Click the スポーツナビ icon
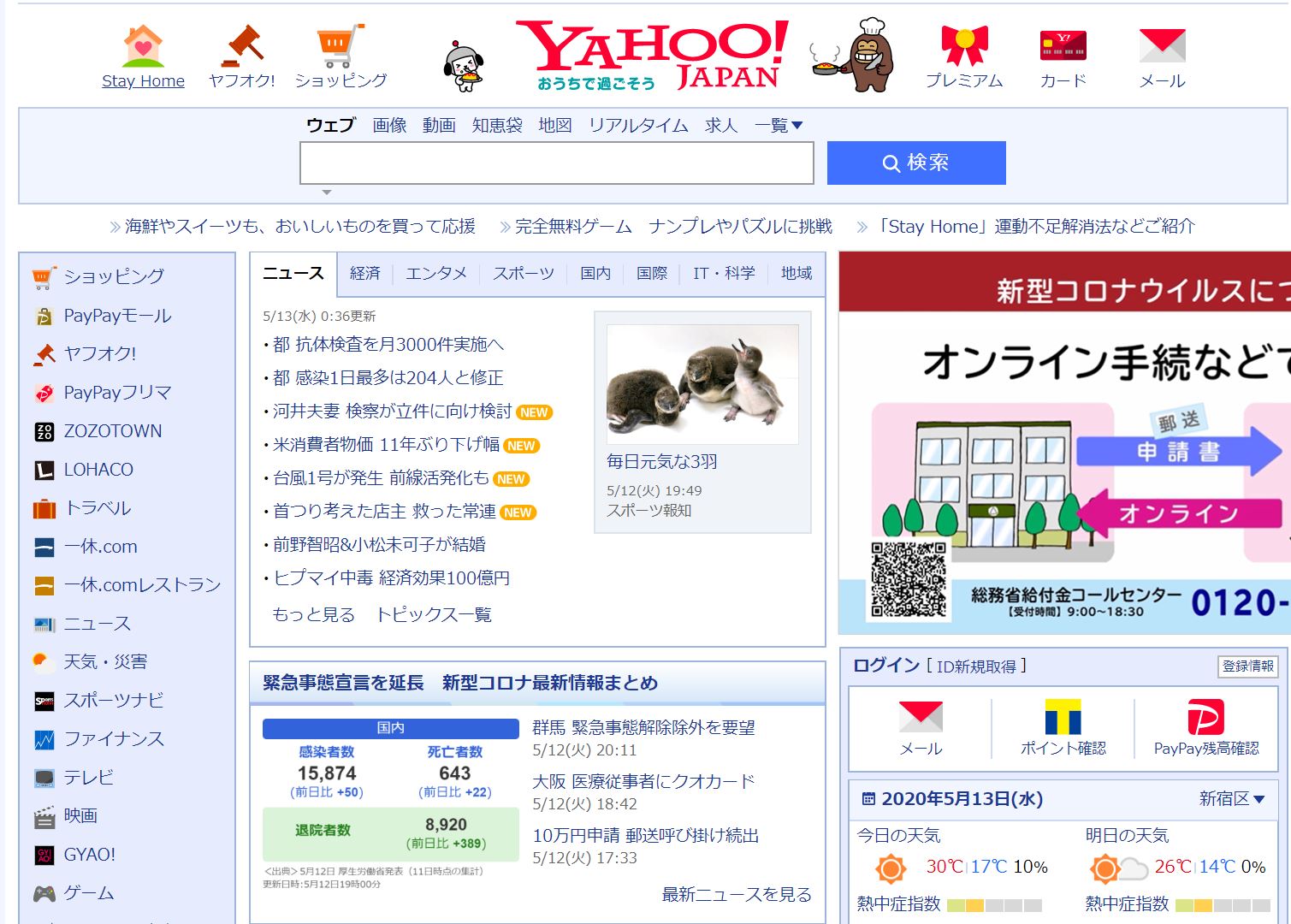 click(x=44, y=701)
